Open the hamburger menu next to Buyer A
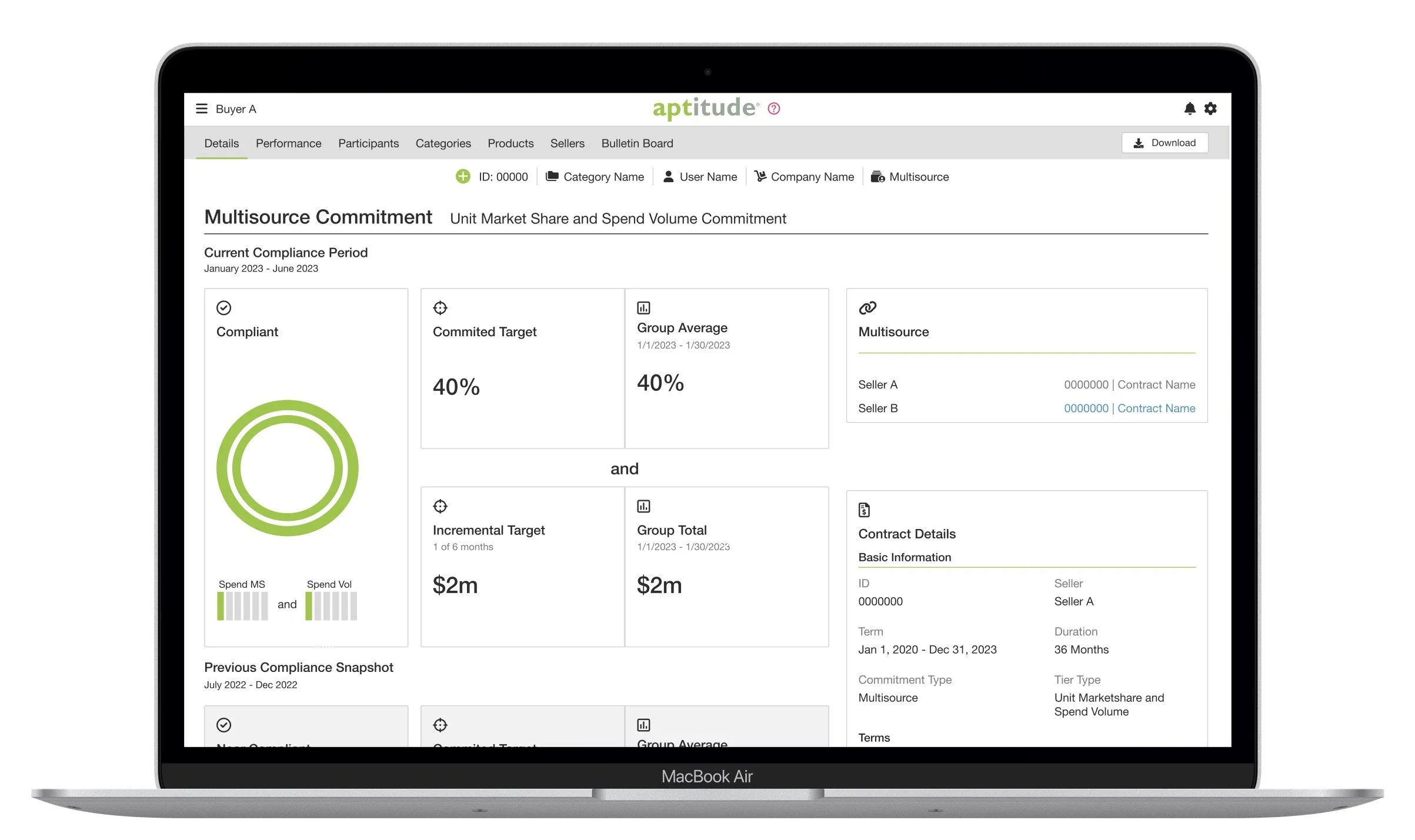Viewport: 1415px width, 840px height. click(x=202, y=109)
